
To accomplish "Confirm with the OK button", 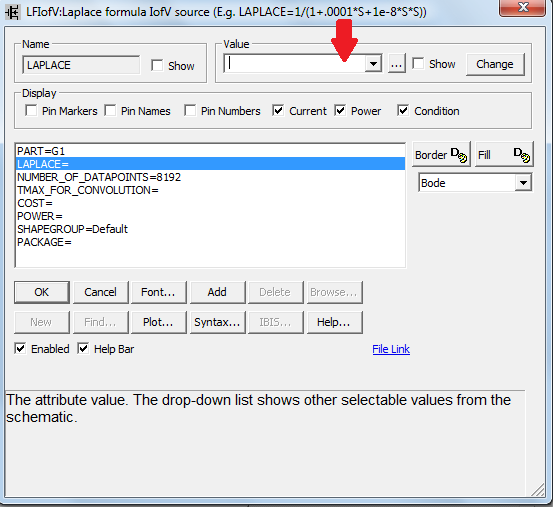I will tap(42, 292).
